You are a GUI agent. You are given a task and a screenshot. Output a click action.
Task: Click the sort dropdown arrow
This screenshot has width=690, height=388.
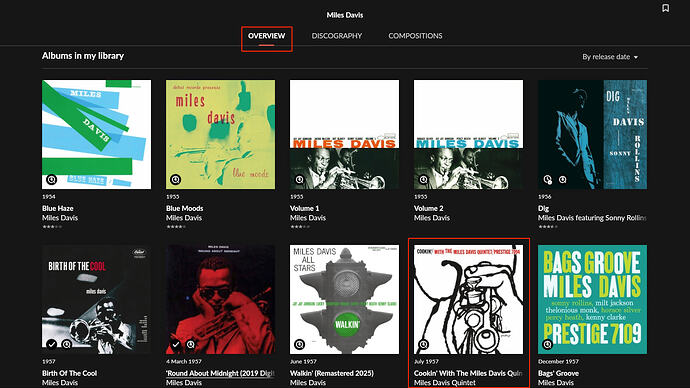[636, 57]
